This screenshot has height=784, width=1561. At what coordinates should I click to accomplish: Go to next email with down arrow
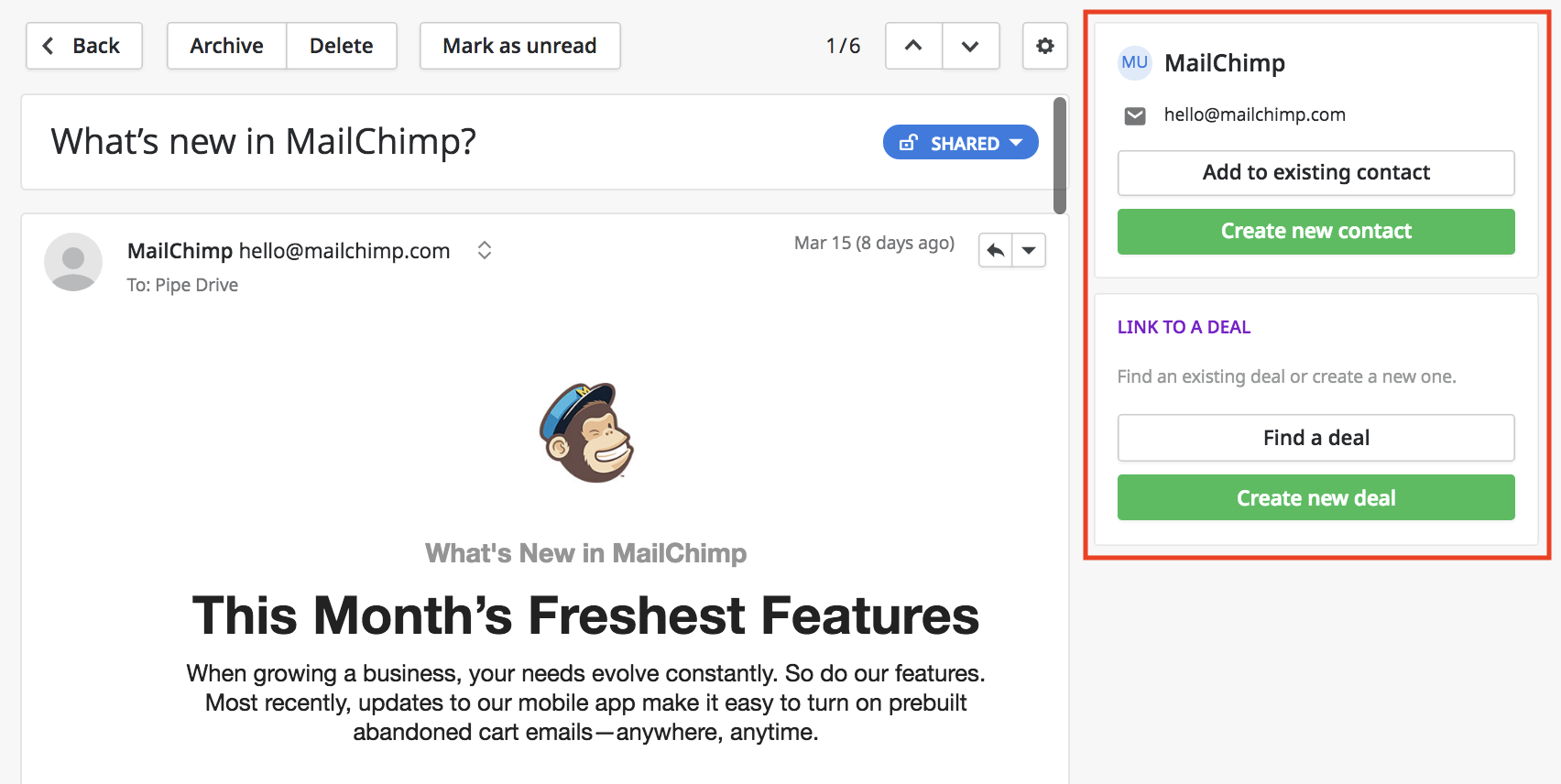point(970,46)
